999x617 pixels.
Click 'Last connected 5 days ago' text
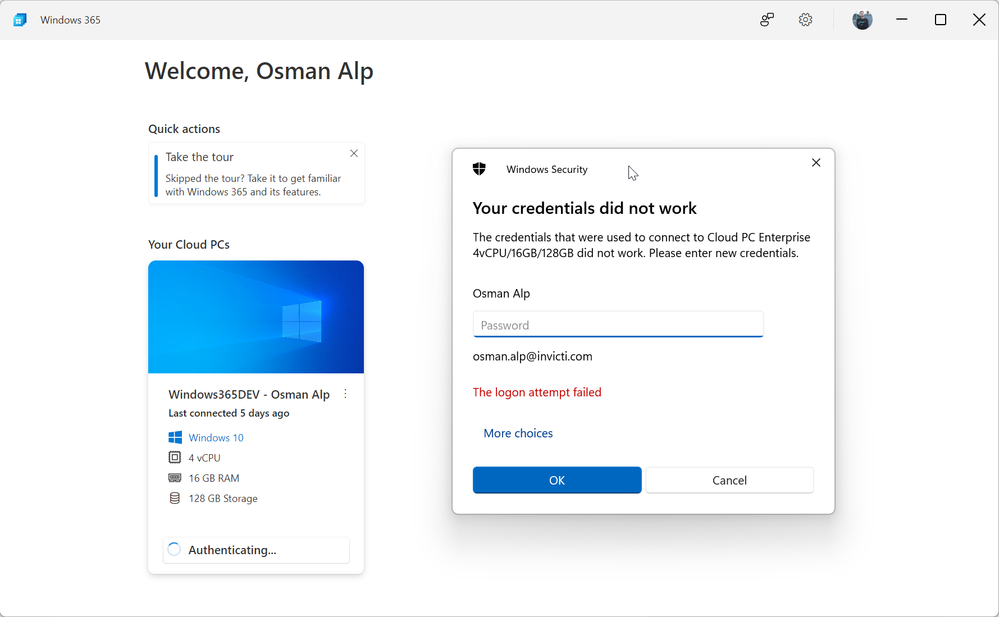click(x=229, y=413)
